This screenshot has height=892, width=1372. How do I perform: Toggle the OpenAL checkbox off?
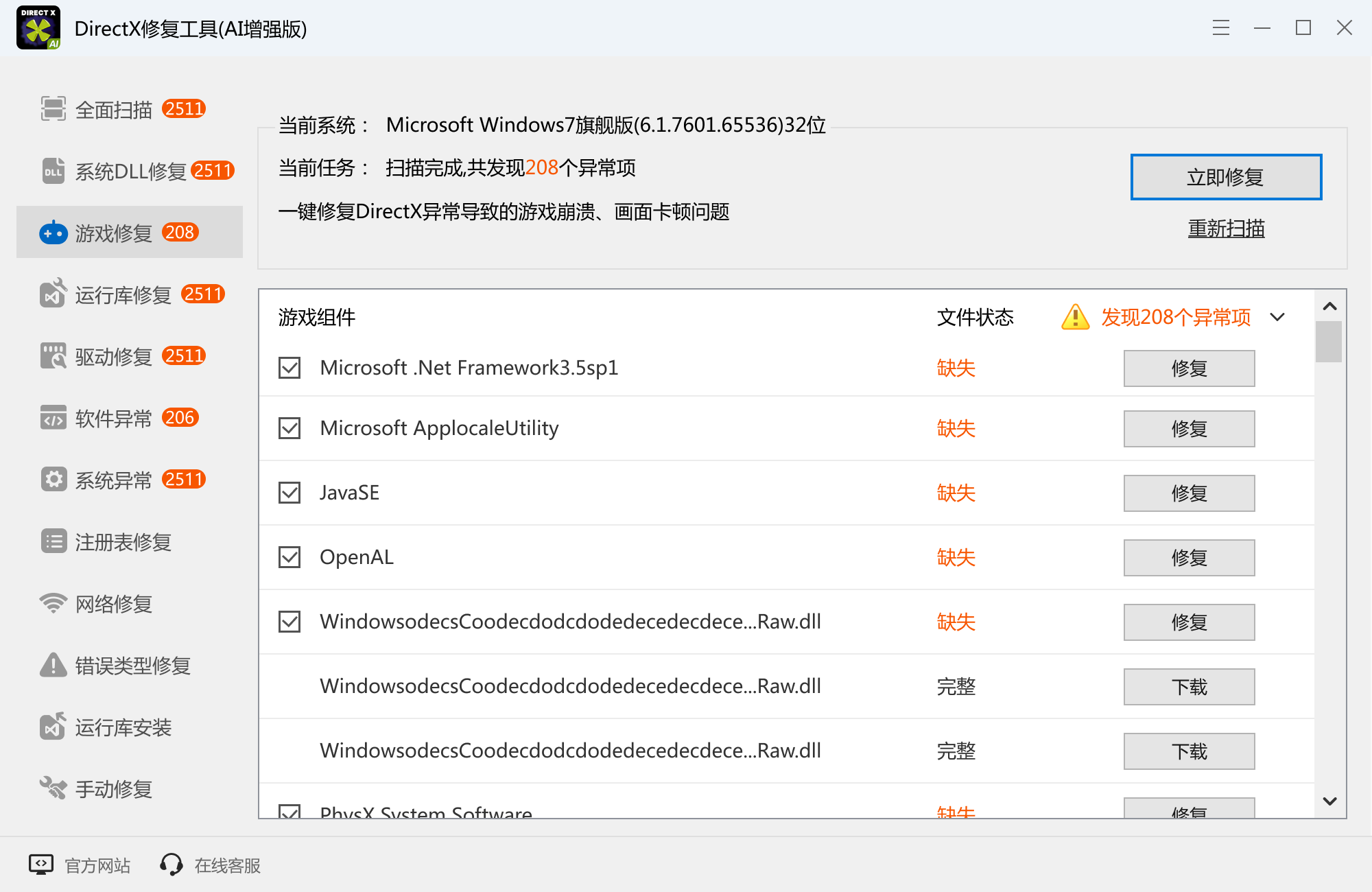pos(289,556)
